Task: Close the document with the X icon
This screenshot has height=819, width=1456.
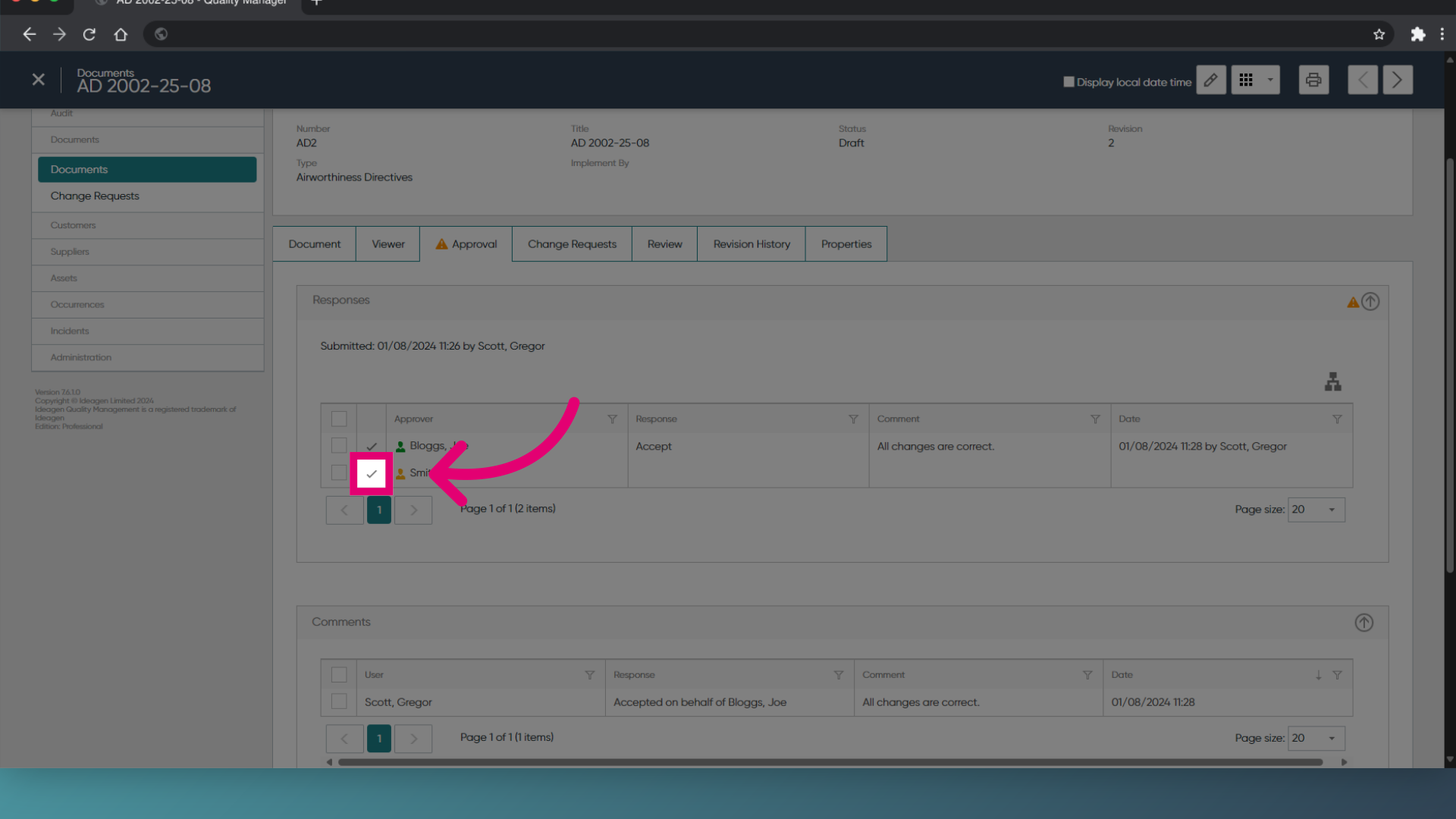Action: tap(38, 80)
